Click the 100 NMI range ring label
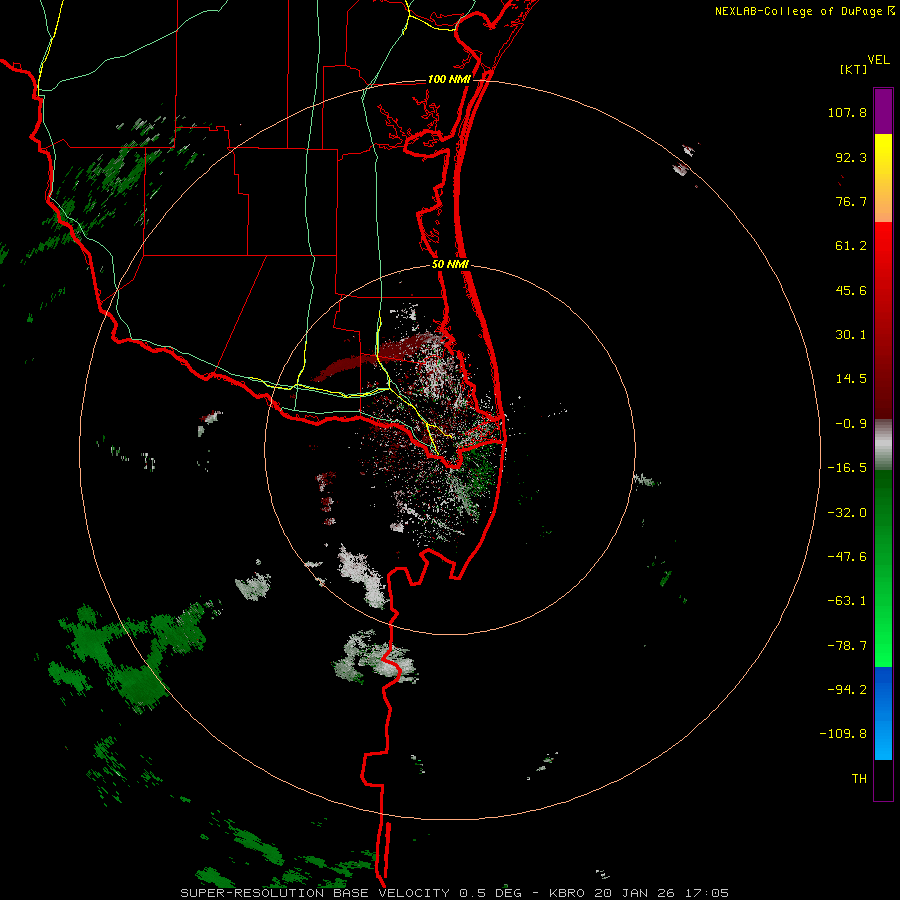Image resolution: width=900 pixels, height=900 pixels. (449, 79)
